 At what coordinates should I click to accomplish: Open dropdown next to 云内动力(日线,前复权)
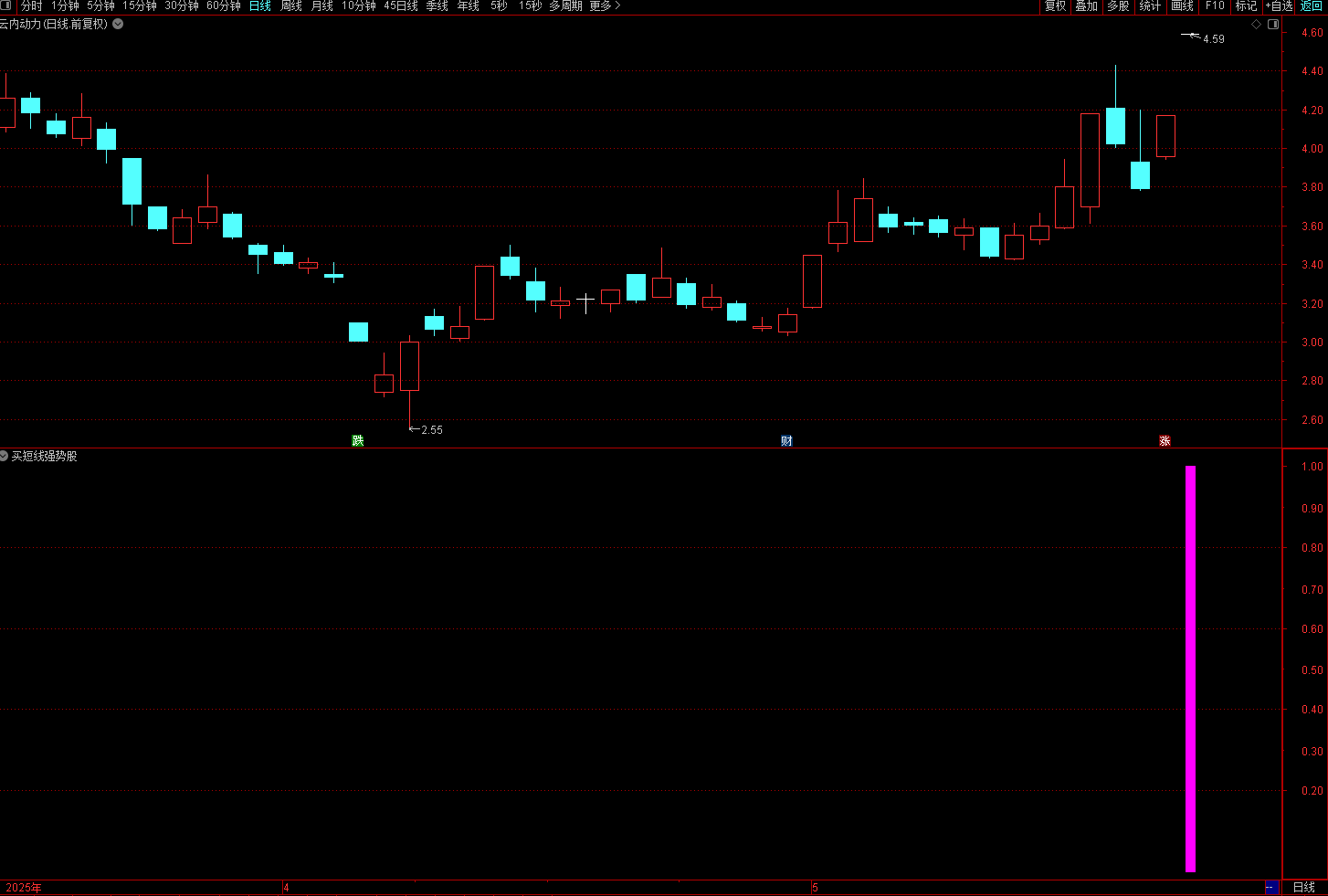(x=118, y=24)
